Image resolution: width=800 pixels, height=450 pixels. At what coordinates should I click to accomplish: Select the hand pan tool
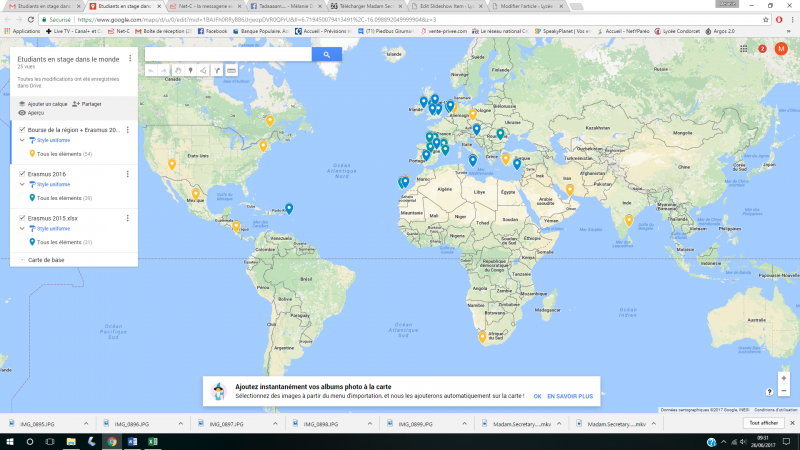(x=177, y=71)
